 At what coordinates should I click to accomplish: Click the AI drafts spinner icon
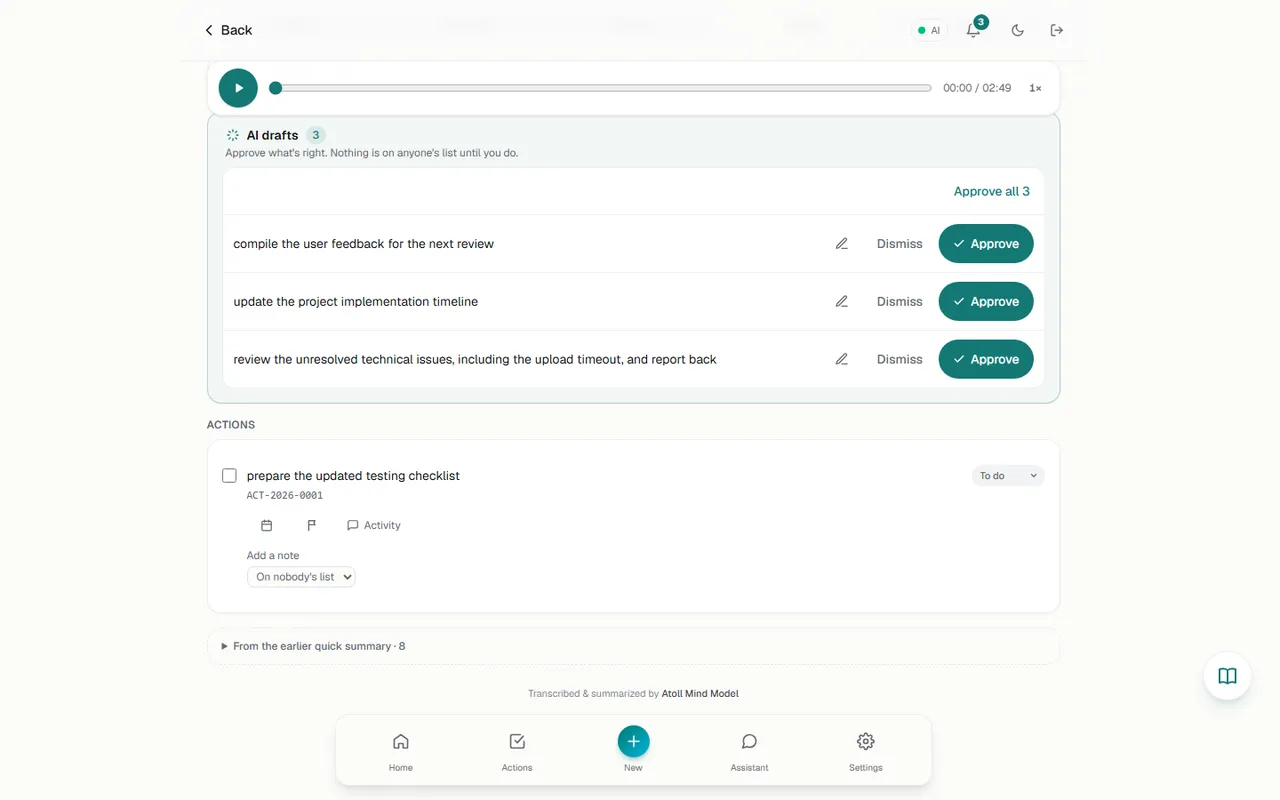click(233, 135)
